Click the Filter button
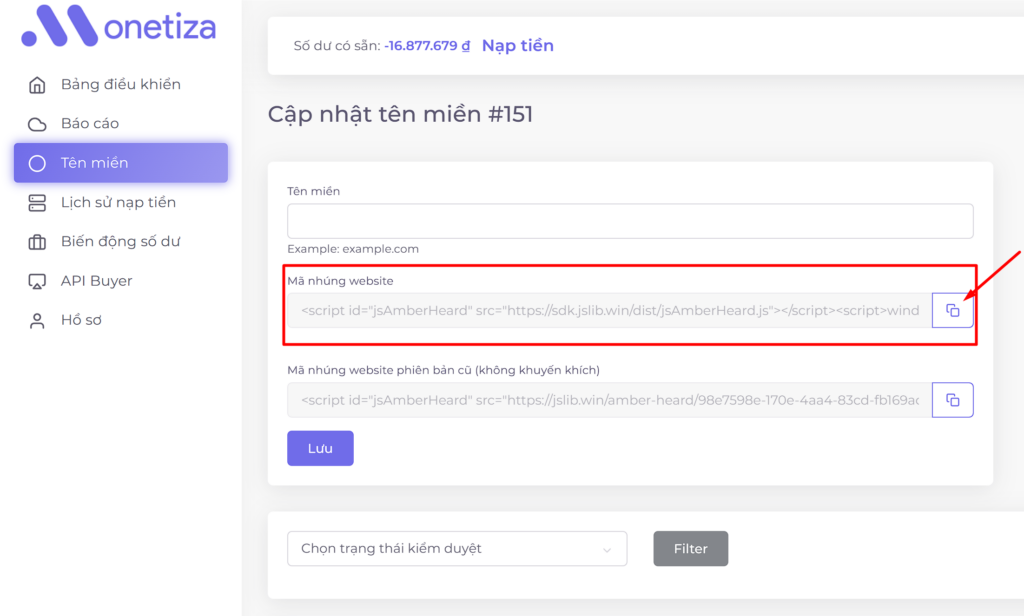The image size is (1024, 616). tap(690, 549)
